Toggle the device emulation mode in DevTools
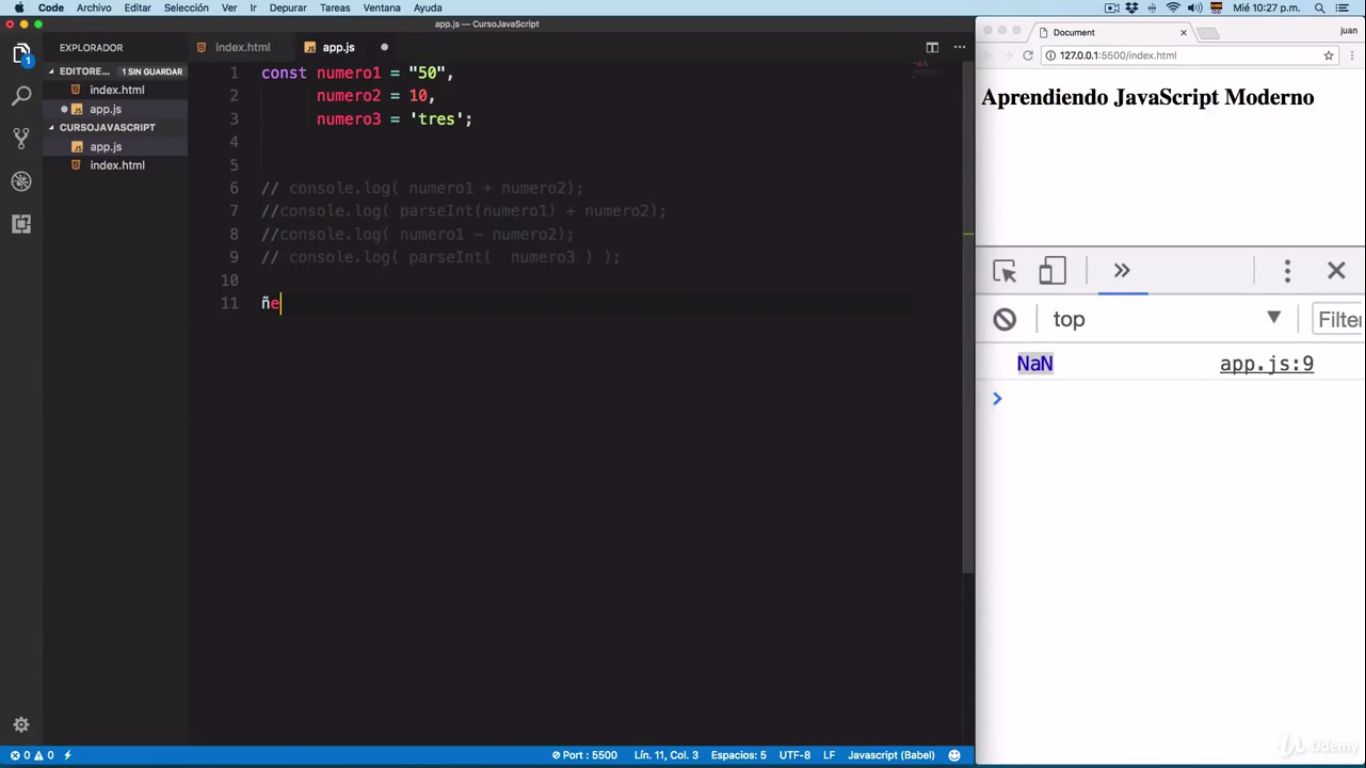Image resolution: width=1366 pixels, height=768 pixels. click(1049, 270)
